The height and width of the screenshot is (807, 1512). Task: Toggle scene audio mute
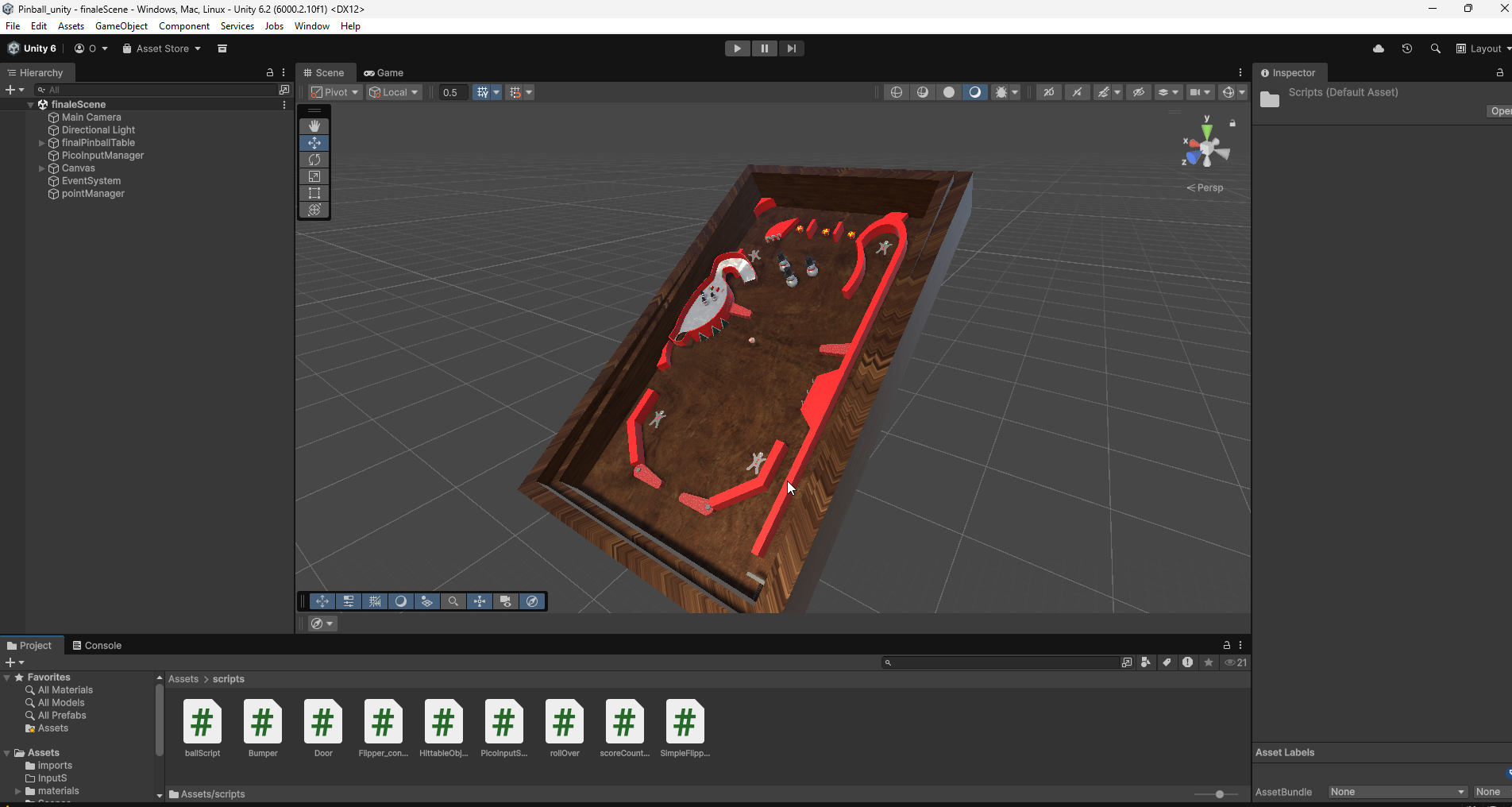(x=1077, y=92)
